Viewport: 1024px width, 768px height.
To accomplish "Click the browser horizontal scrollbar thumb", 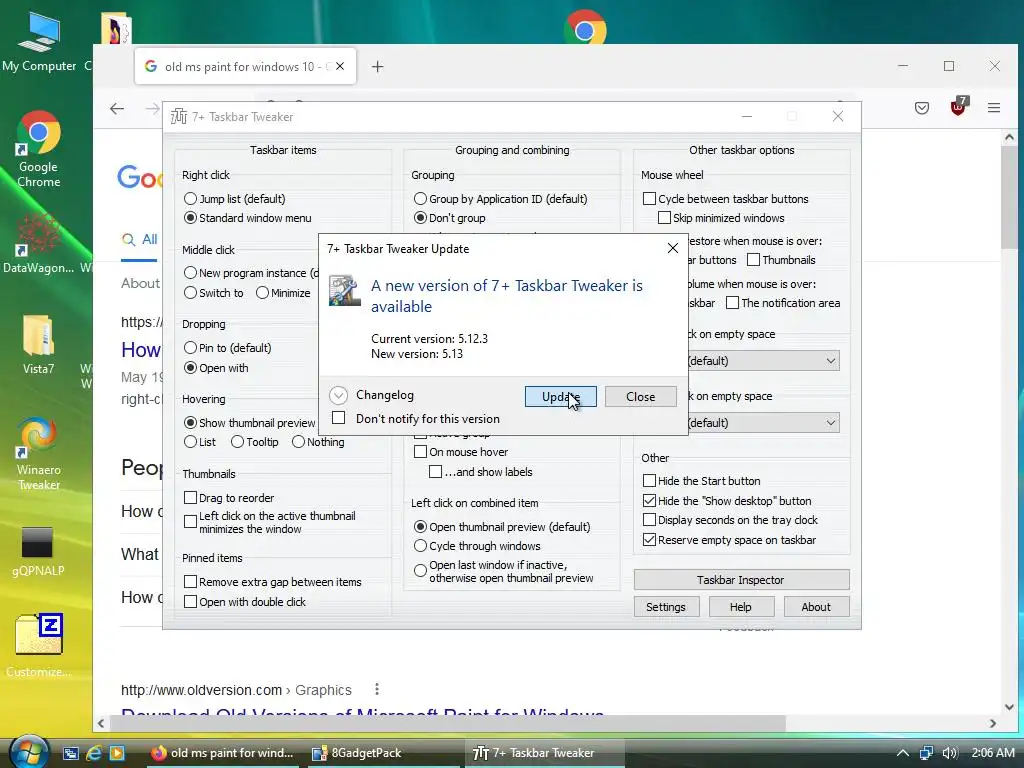I will (x=447, y=723).
